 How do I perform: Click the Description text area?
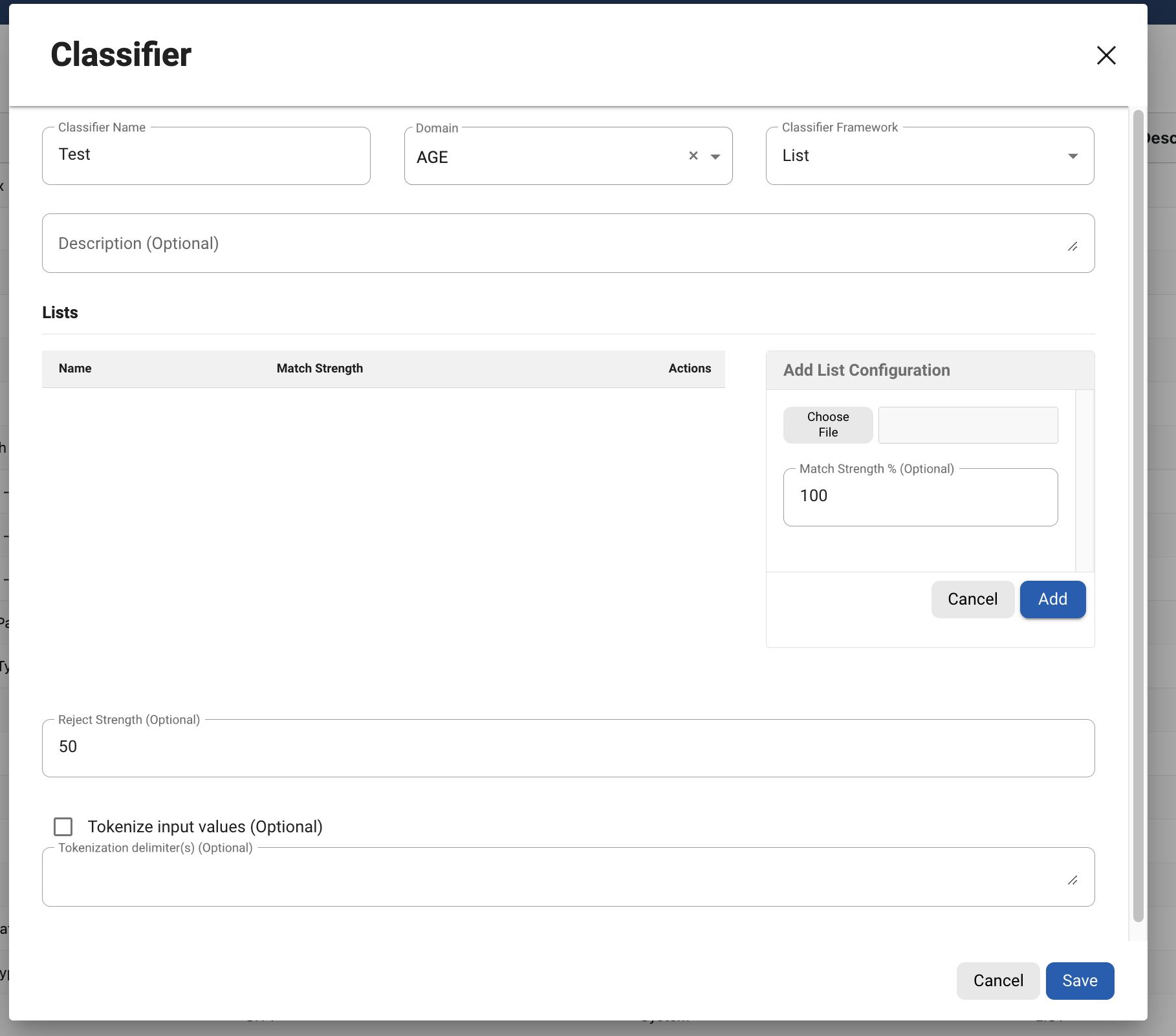pos(556,243)
